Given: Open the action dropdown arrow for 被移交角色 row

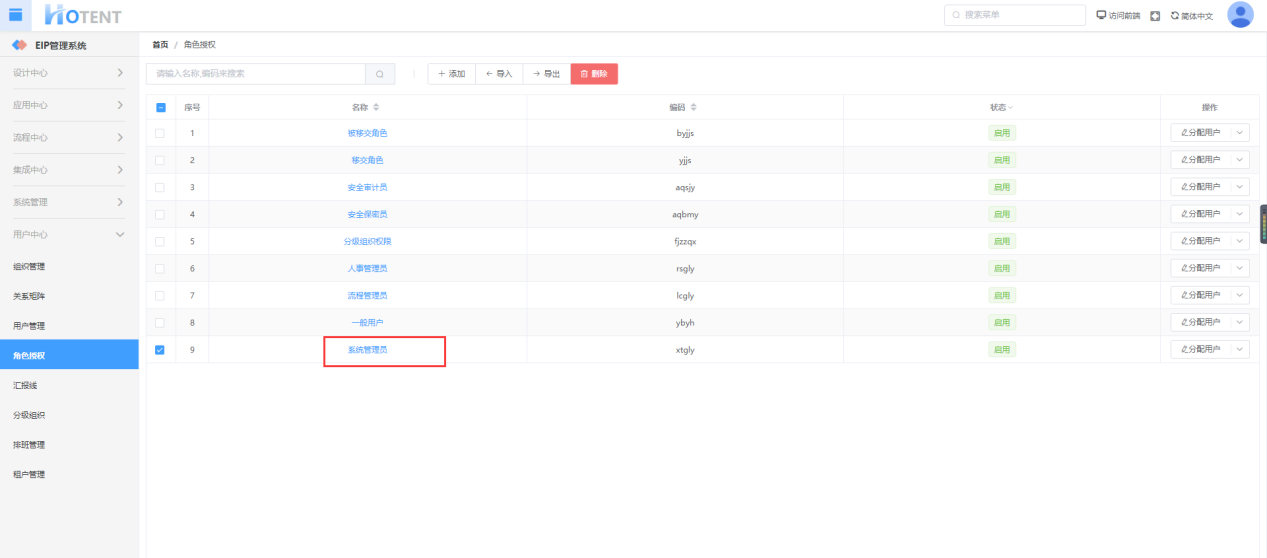Looking at the screenshot, I should [1240, 133].
